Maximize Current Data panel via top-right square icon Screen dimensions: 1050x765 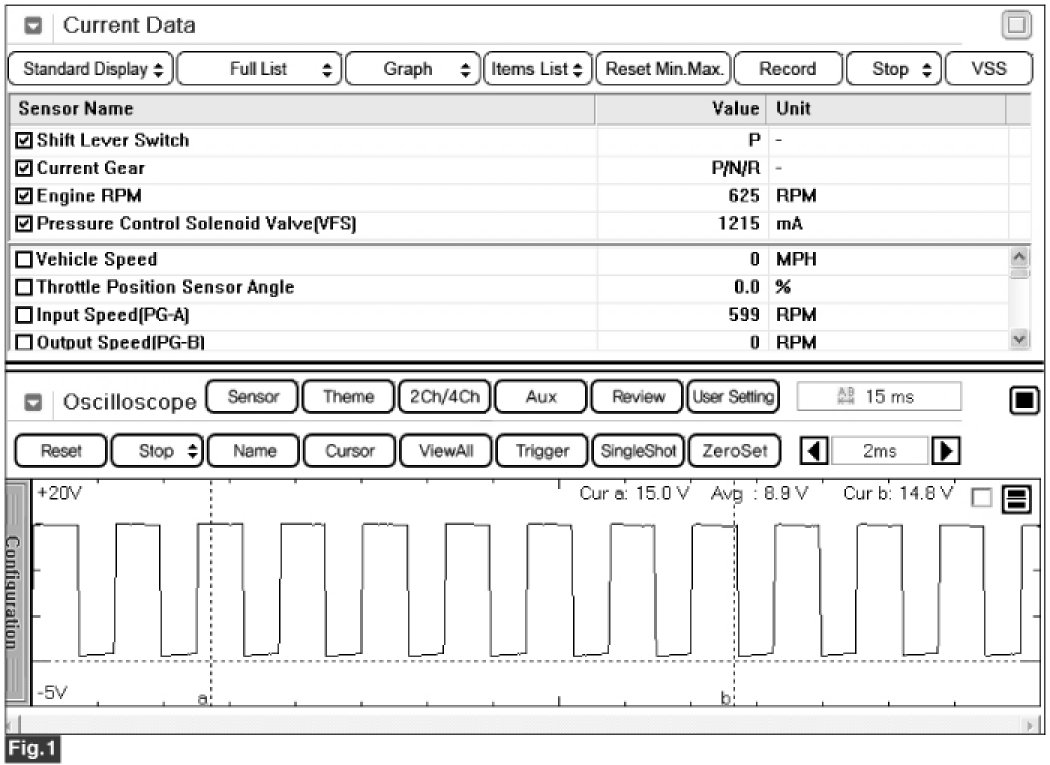1016,26
